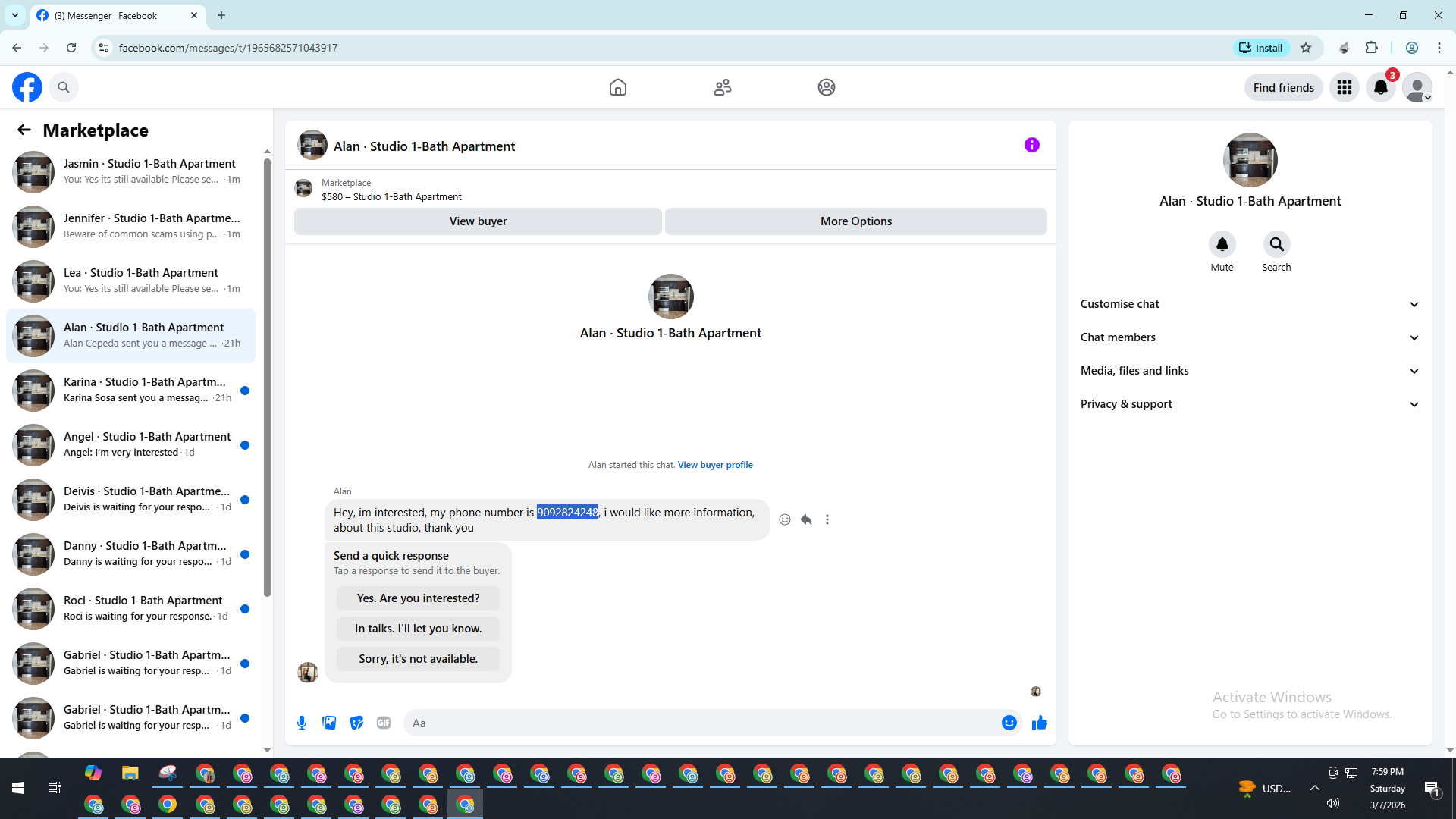
Task: Open Chrome three-dot menu
Action: coord(1439,48)
